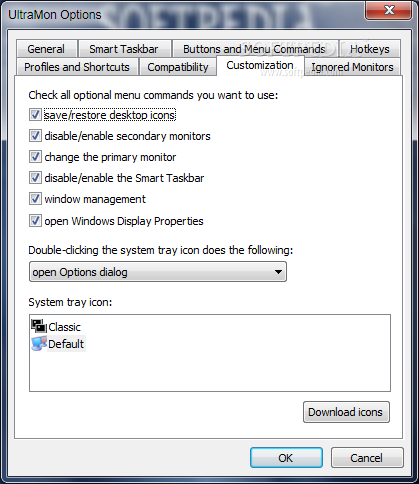Open the Hotkeys tab

(x=370, y=49)
